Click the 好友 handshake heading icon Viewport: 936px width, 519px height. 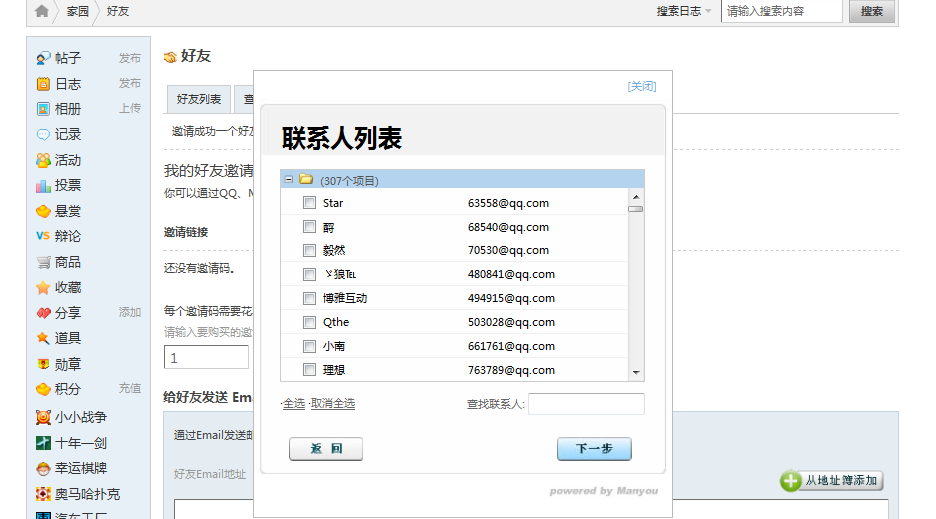tap(170, 57)
